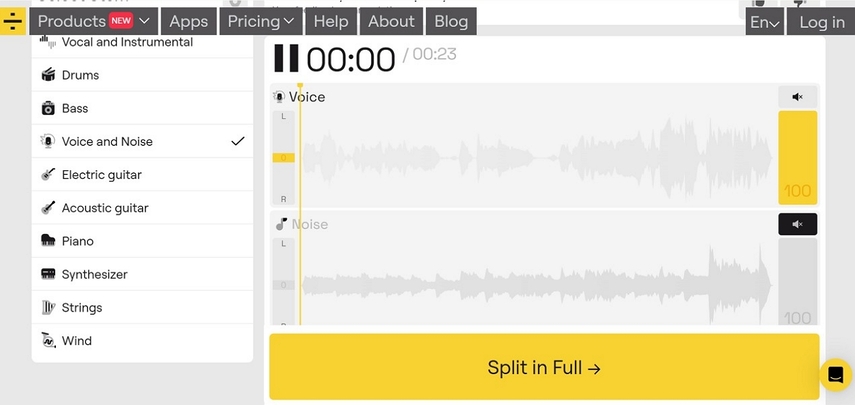Choose the Electric guitar icon
This screenshot has height=405, width=855.
coord(49,174)
